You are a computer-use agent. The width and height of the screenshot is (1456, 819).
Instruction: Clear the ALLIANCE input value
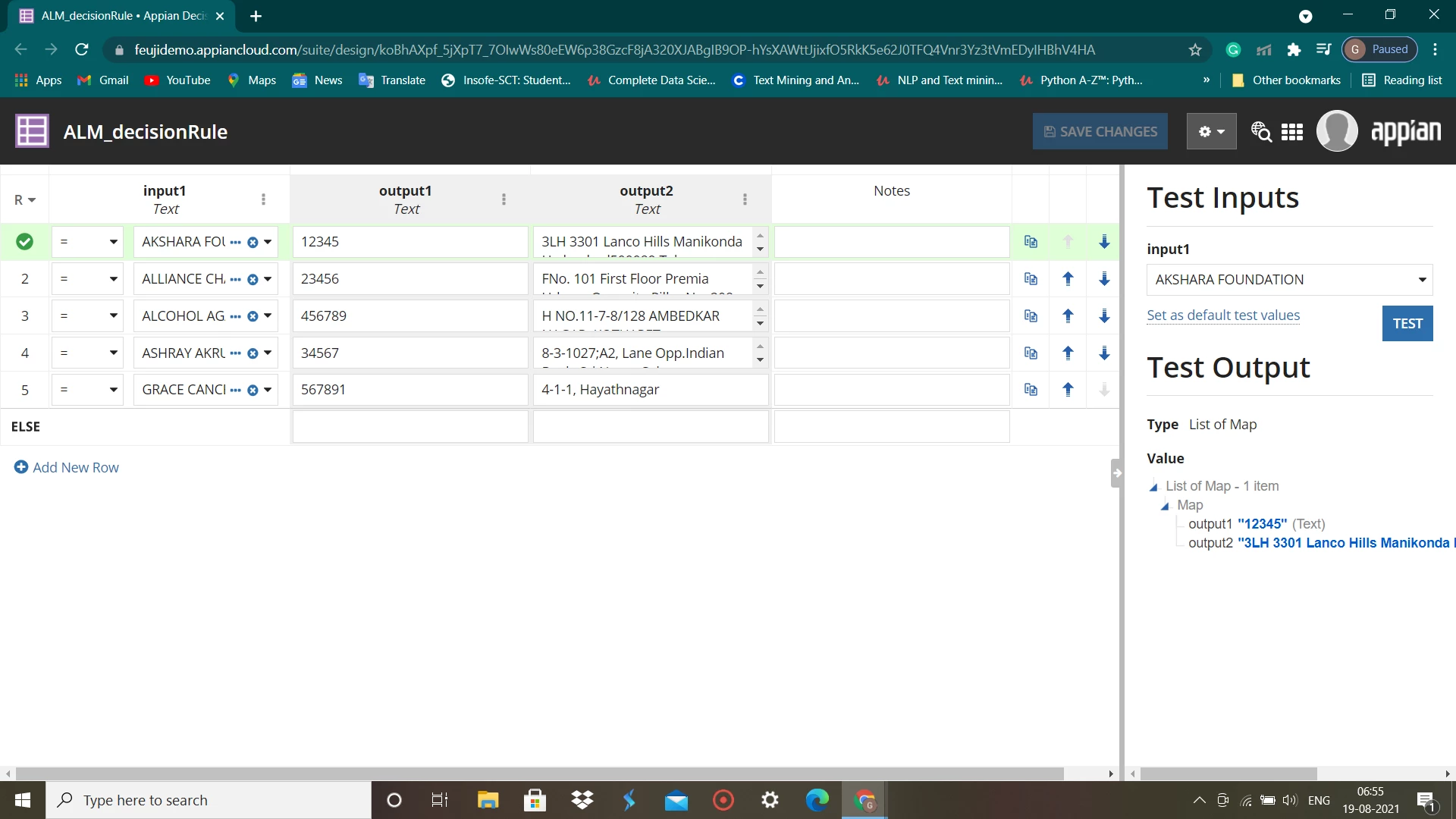tap(253, 280)
